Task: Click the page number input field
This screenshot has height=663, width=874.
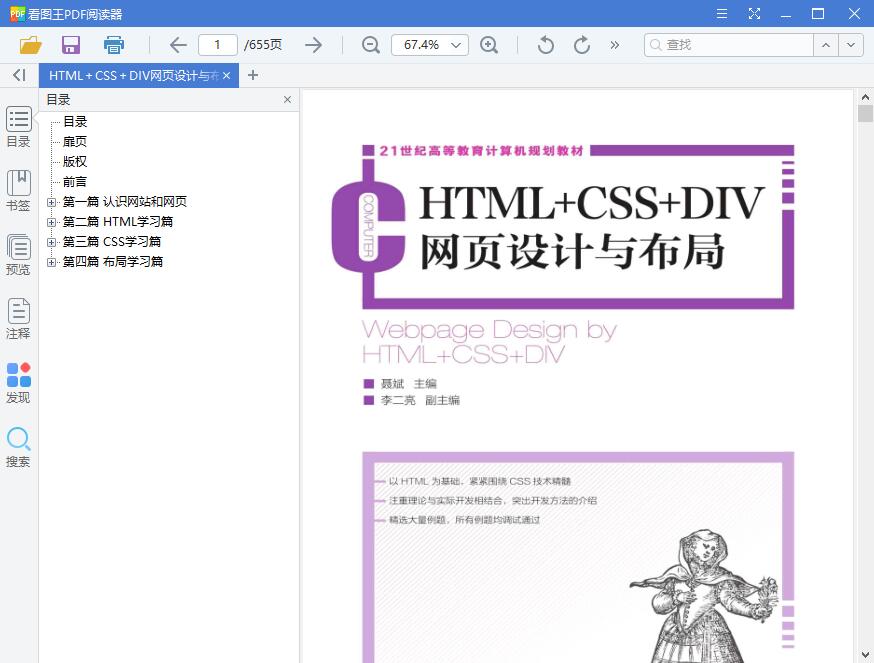Action: pos(217,44)
